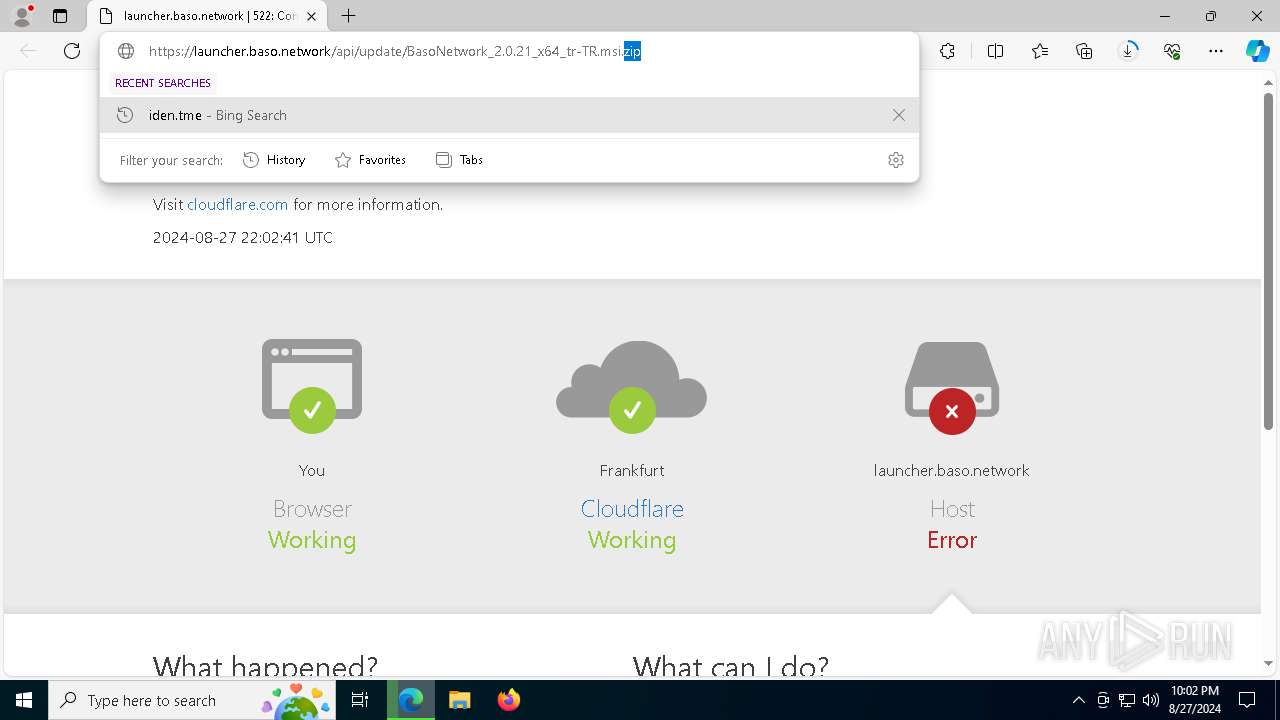Refresh the page
1280x720 pixels.
click(72, 51)
